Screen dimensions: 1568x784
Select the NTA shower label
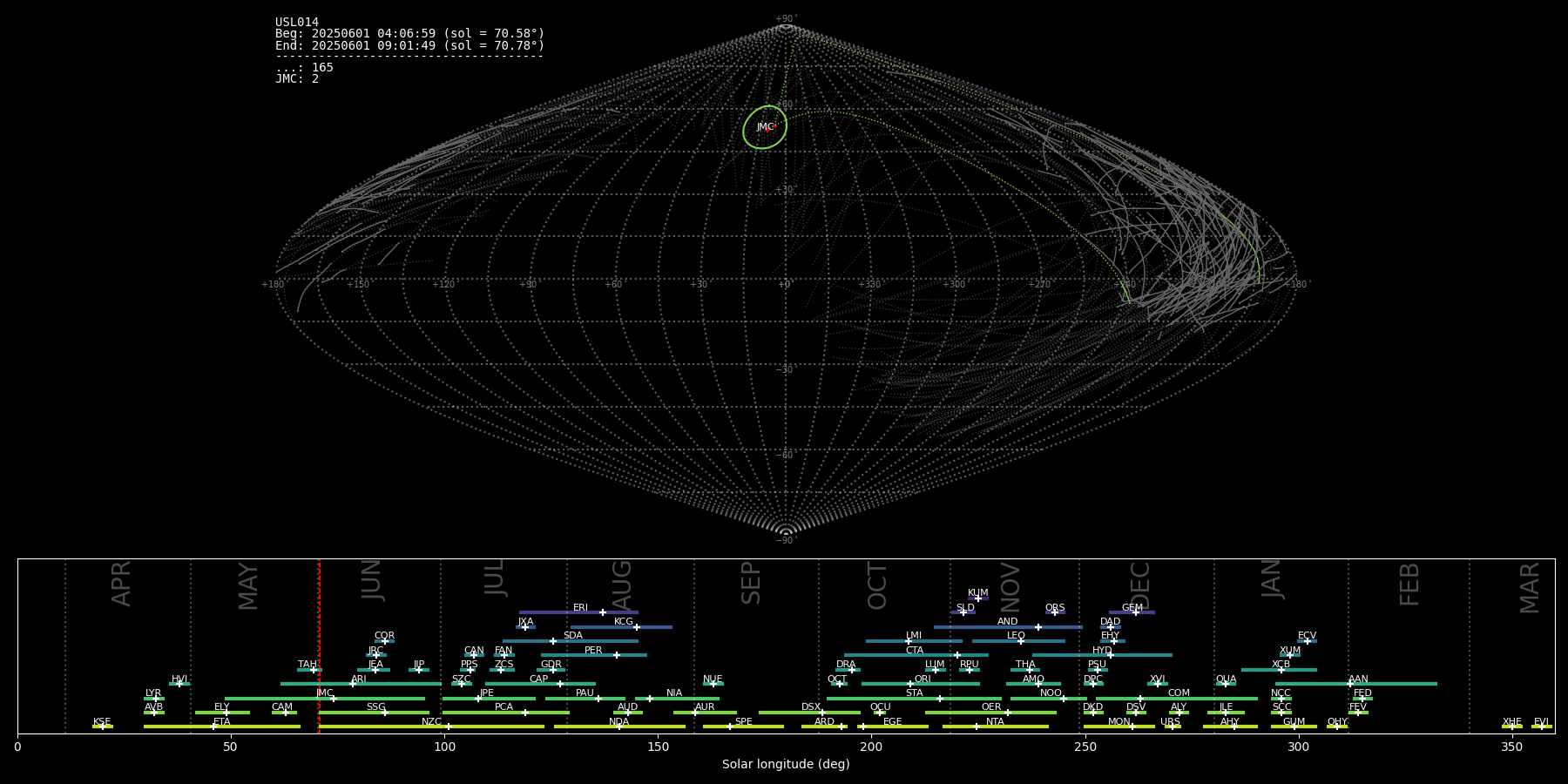(x=995, y=722)
